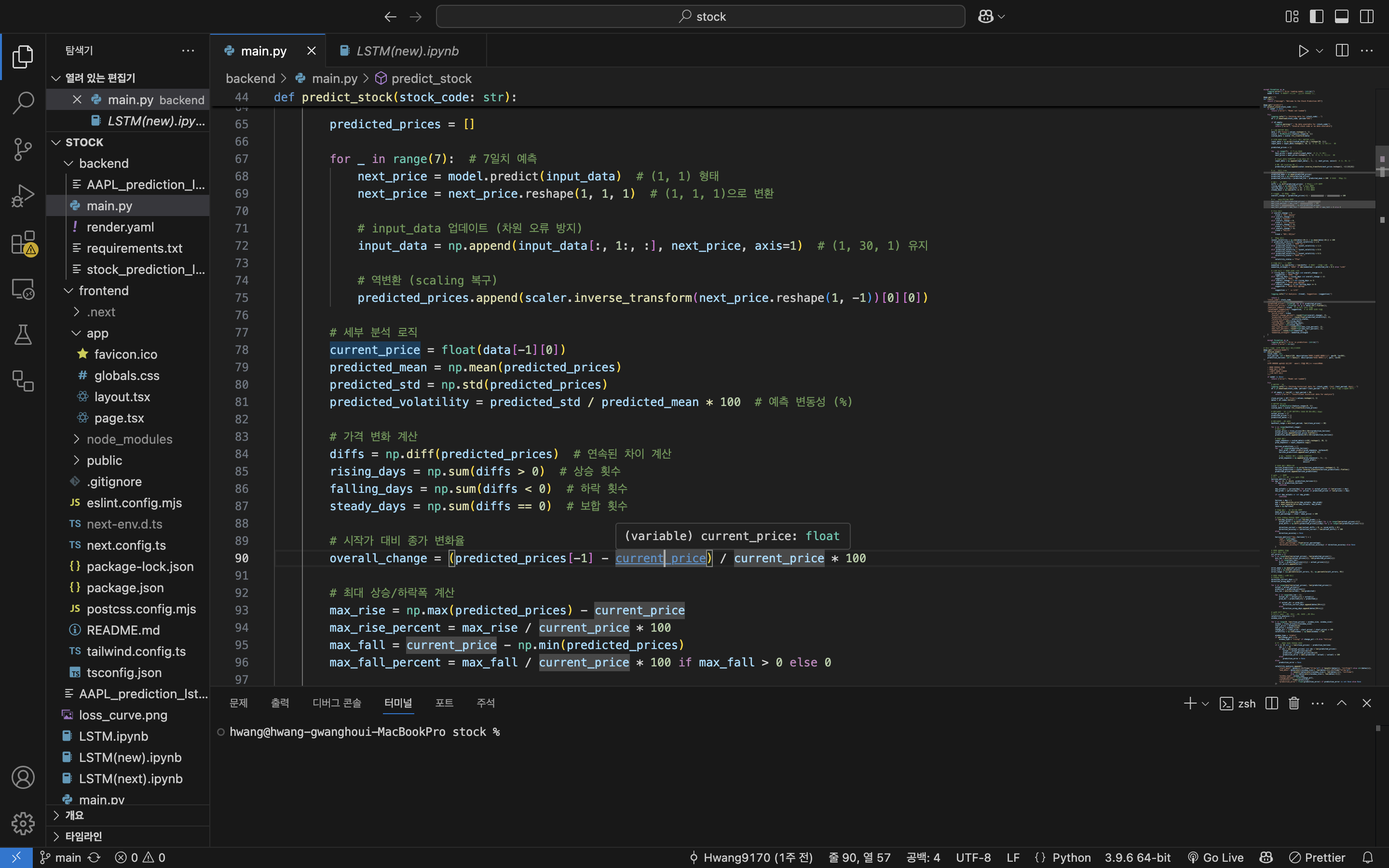Switch to the 출력 panel tab

tap(280, 703)
